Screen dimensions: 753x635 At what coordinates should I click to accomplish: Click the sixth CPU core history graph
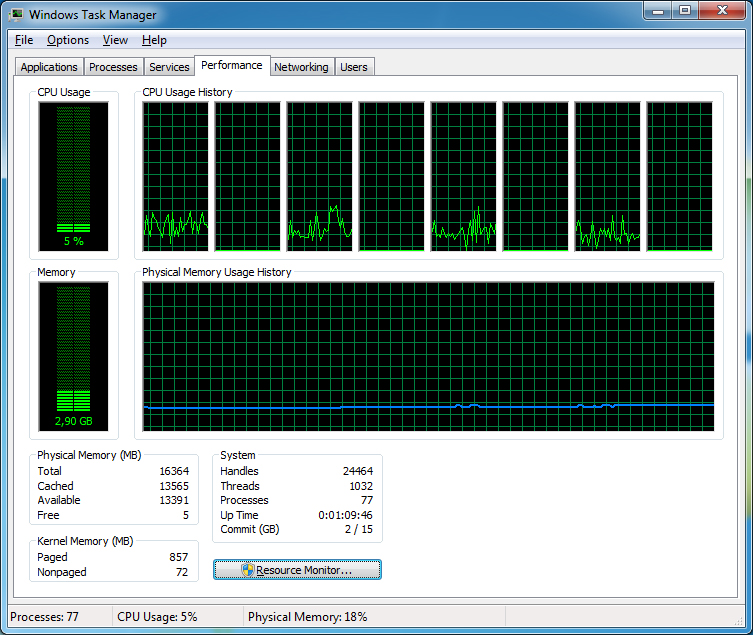(536, 176)
